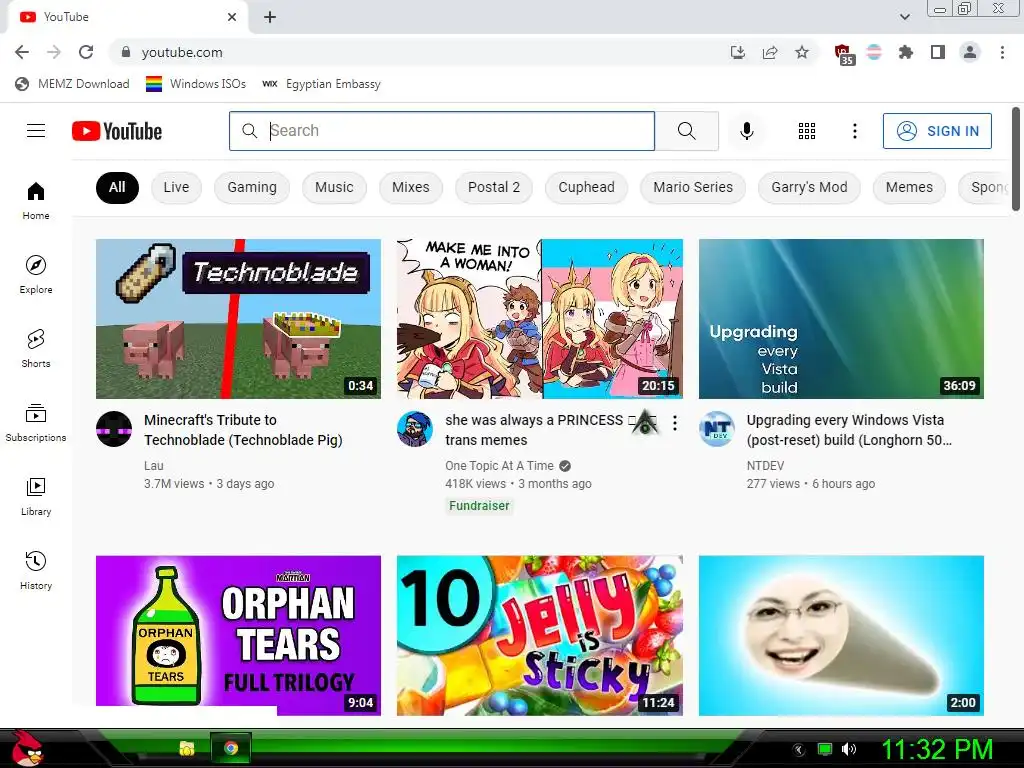
Task: Open Library in sidebar
Action: click(x=36, y=497)
